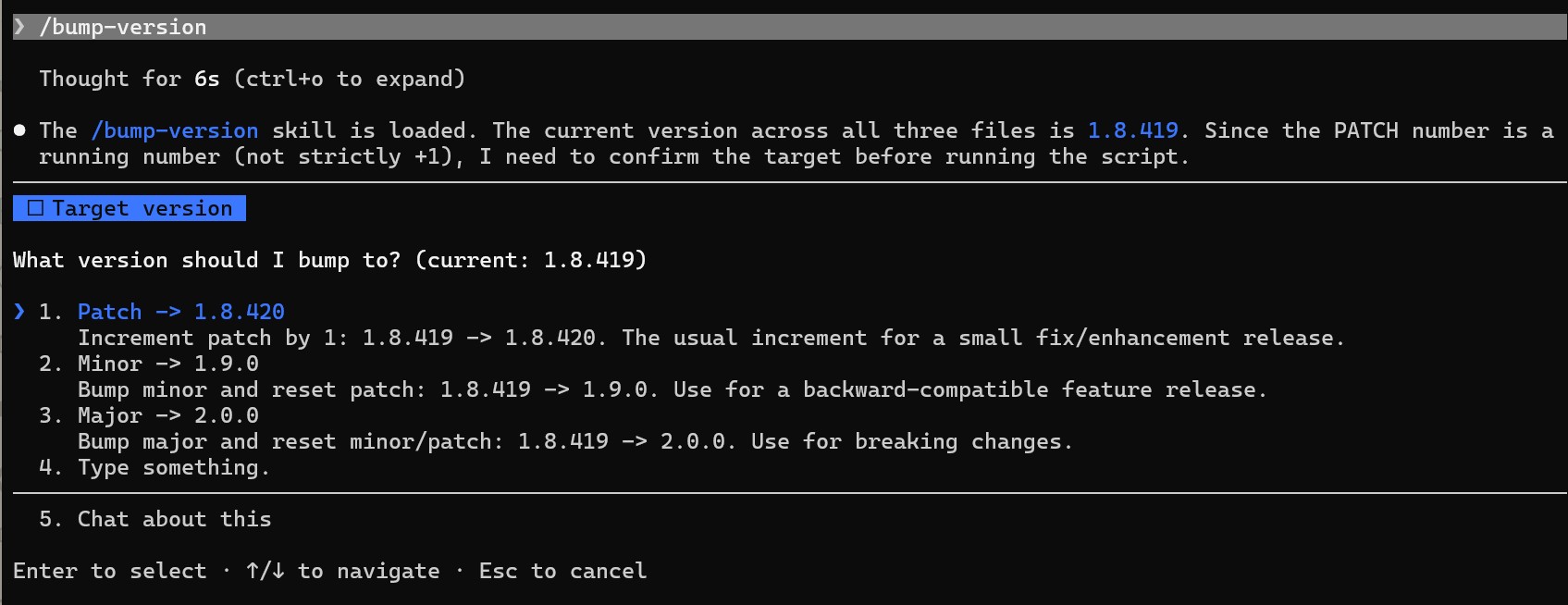
Task: Click the Target version checkbox square
Action: pyautogui.click(x=35, y=208)
